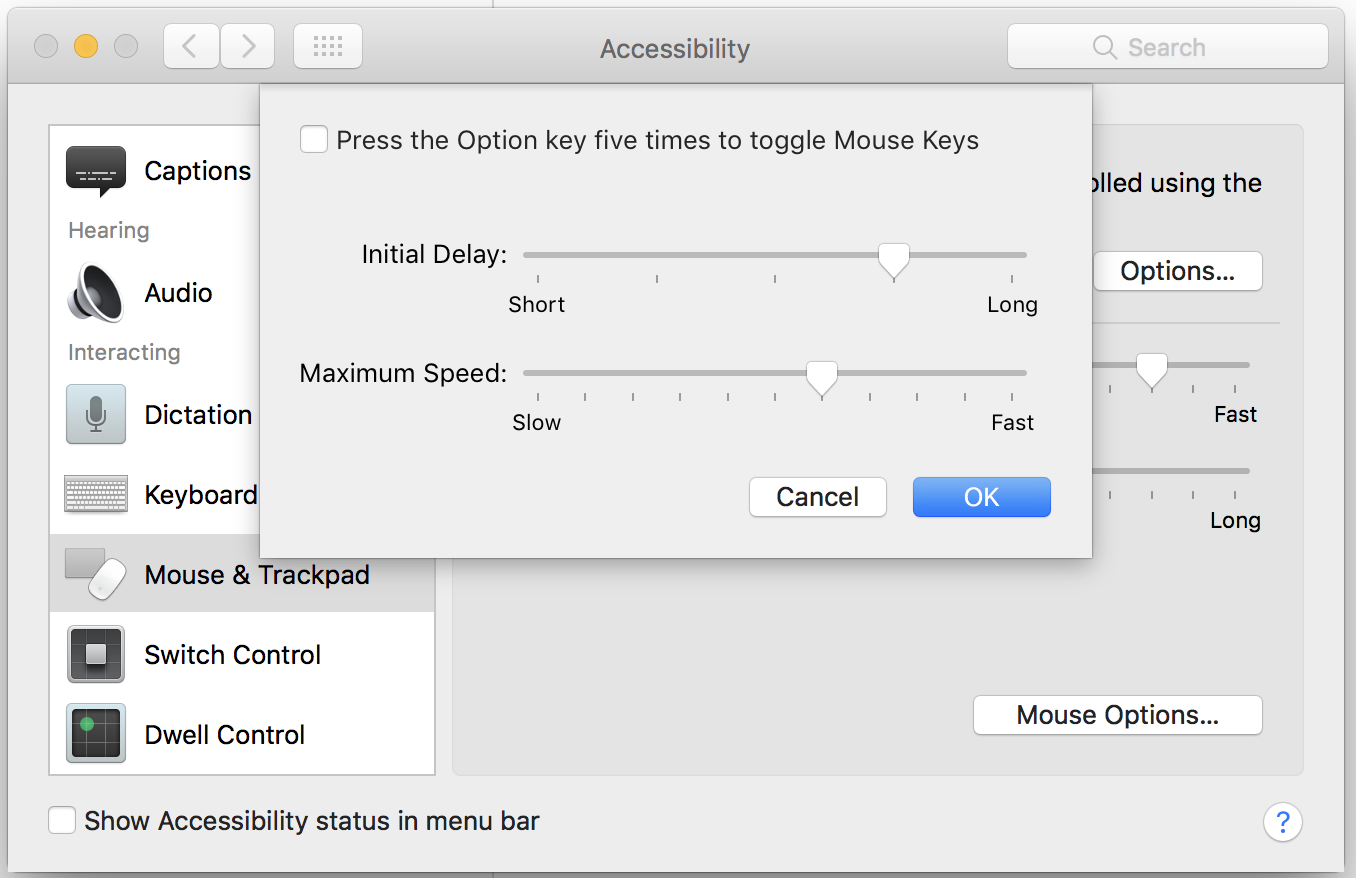Screen dimensions: 1356x878
Task: Go back with the left chevron button
Action: point(191,47)
